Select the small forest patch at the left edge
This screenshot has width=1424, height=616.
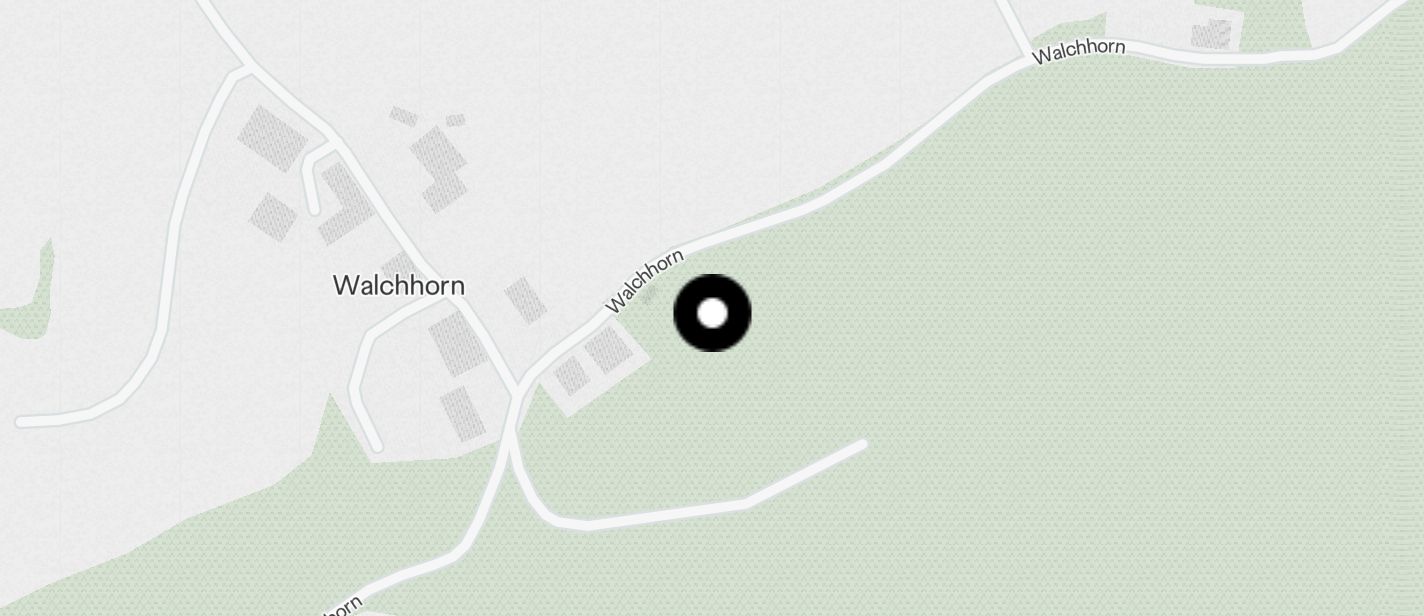tap(25, 300)
